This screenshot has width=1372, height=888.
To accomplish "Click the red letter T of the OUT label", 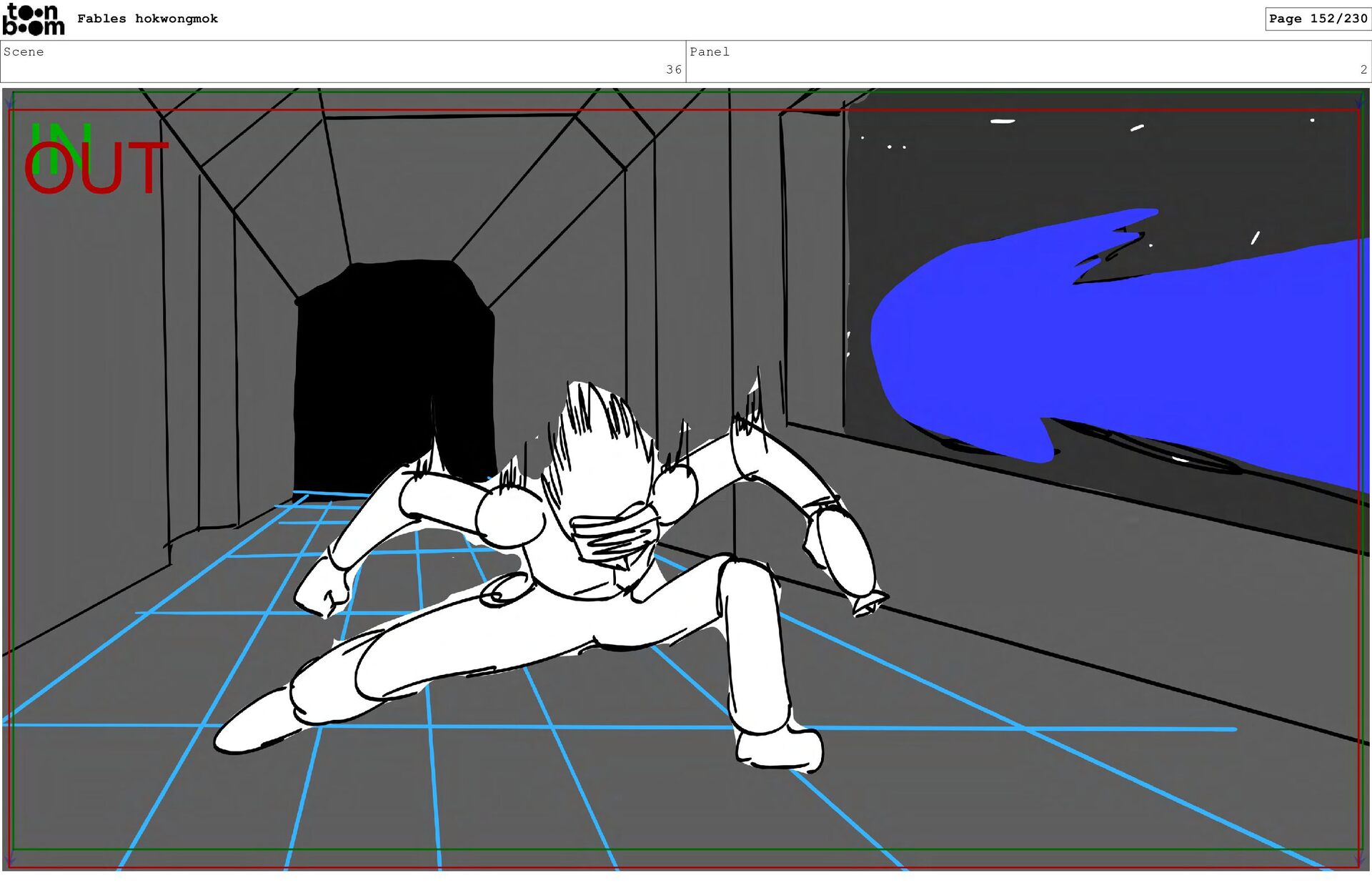I will [x=148, y=168].
